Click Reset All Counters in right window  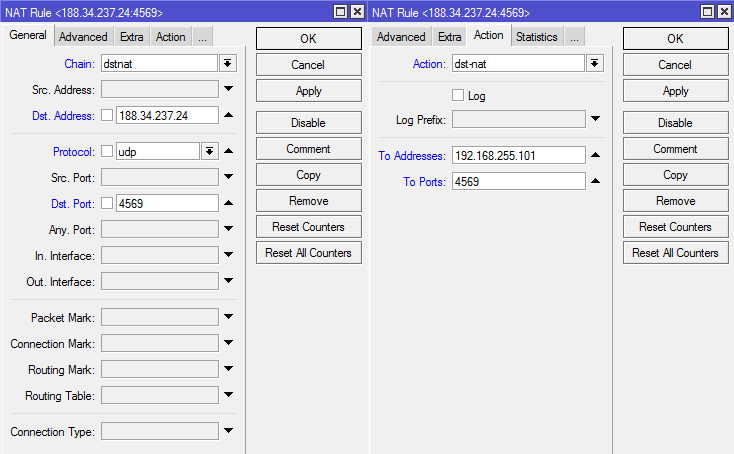click(x=675, y=252)
